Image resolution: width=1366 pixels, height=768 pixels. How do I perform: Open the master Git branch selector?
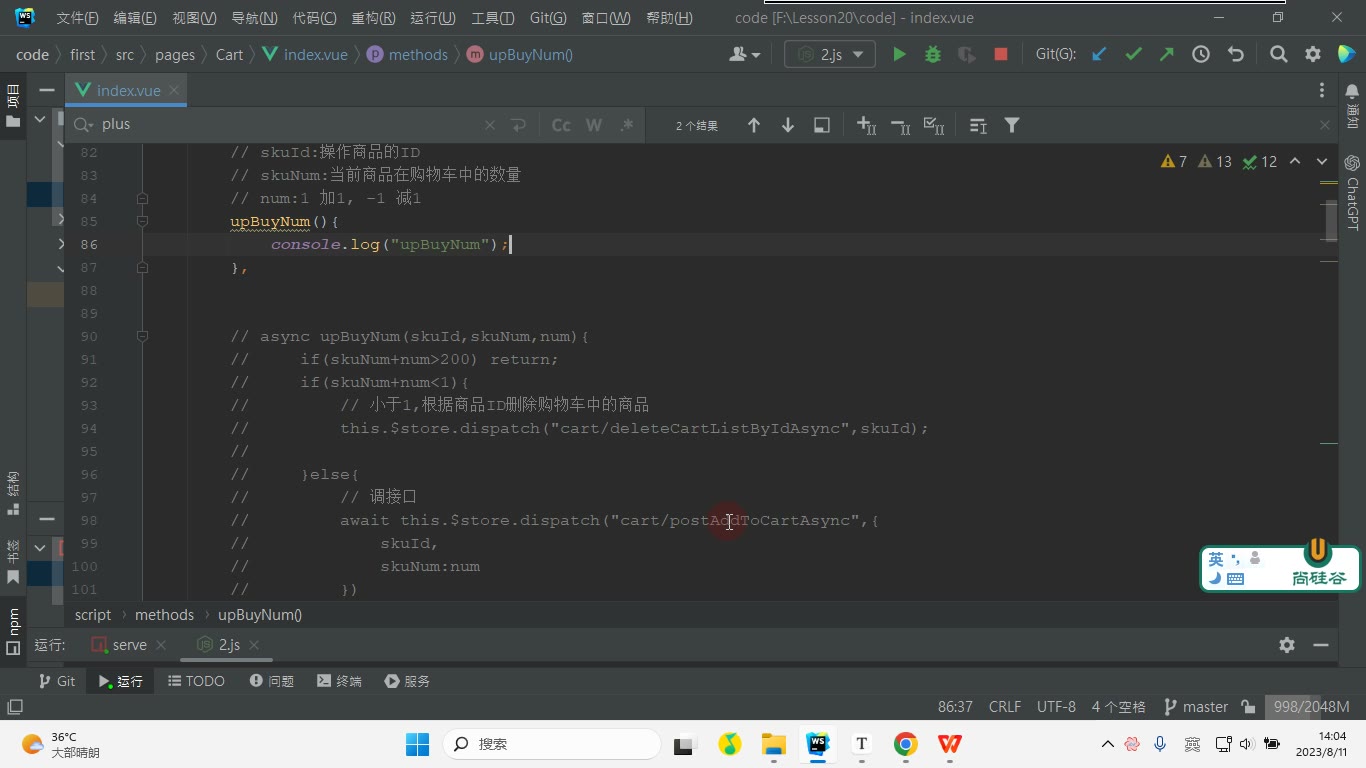(x=1196, y=707)
